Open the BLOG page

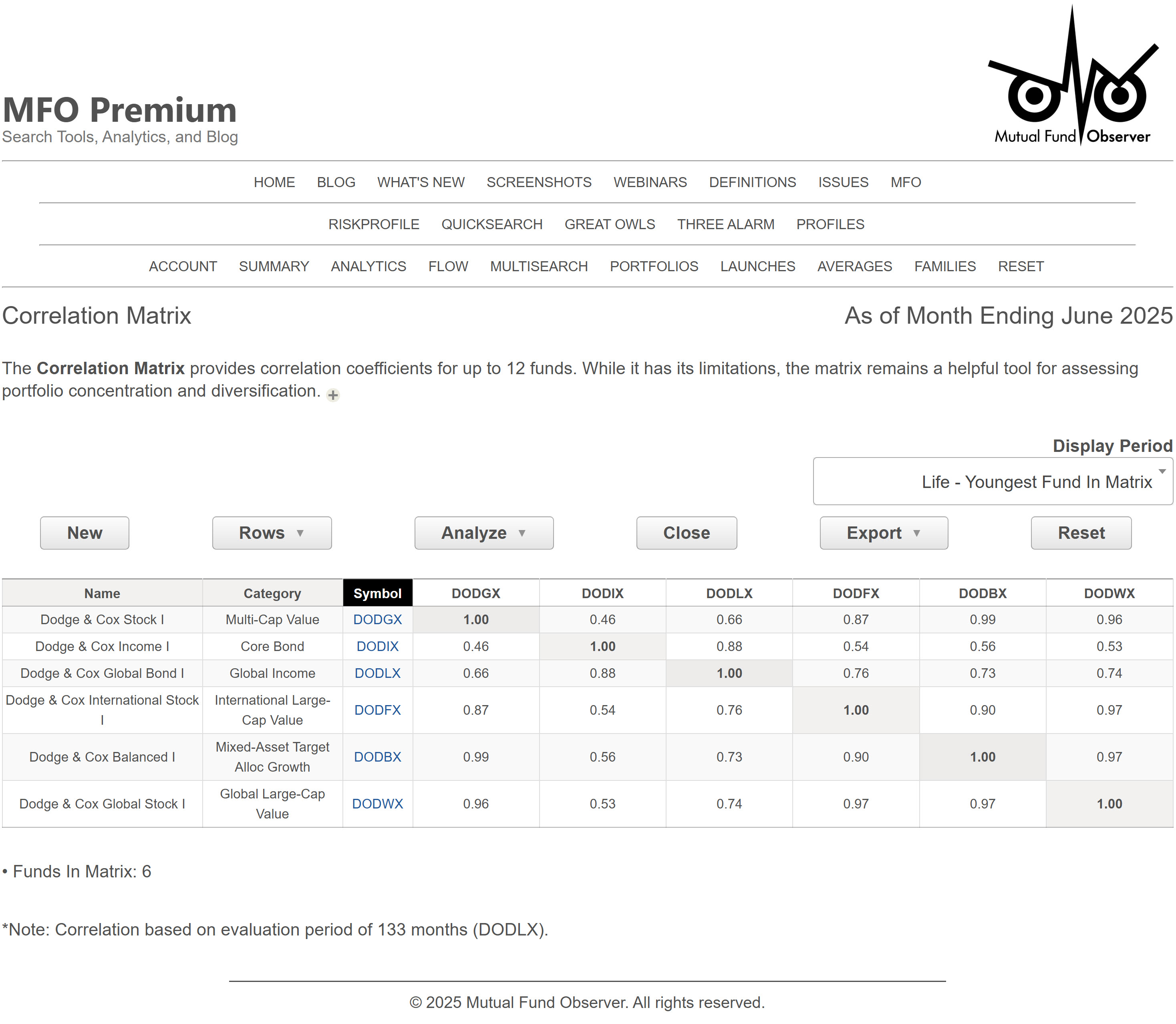click(x=335, y=182)
